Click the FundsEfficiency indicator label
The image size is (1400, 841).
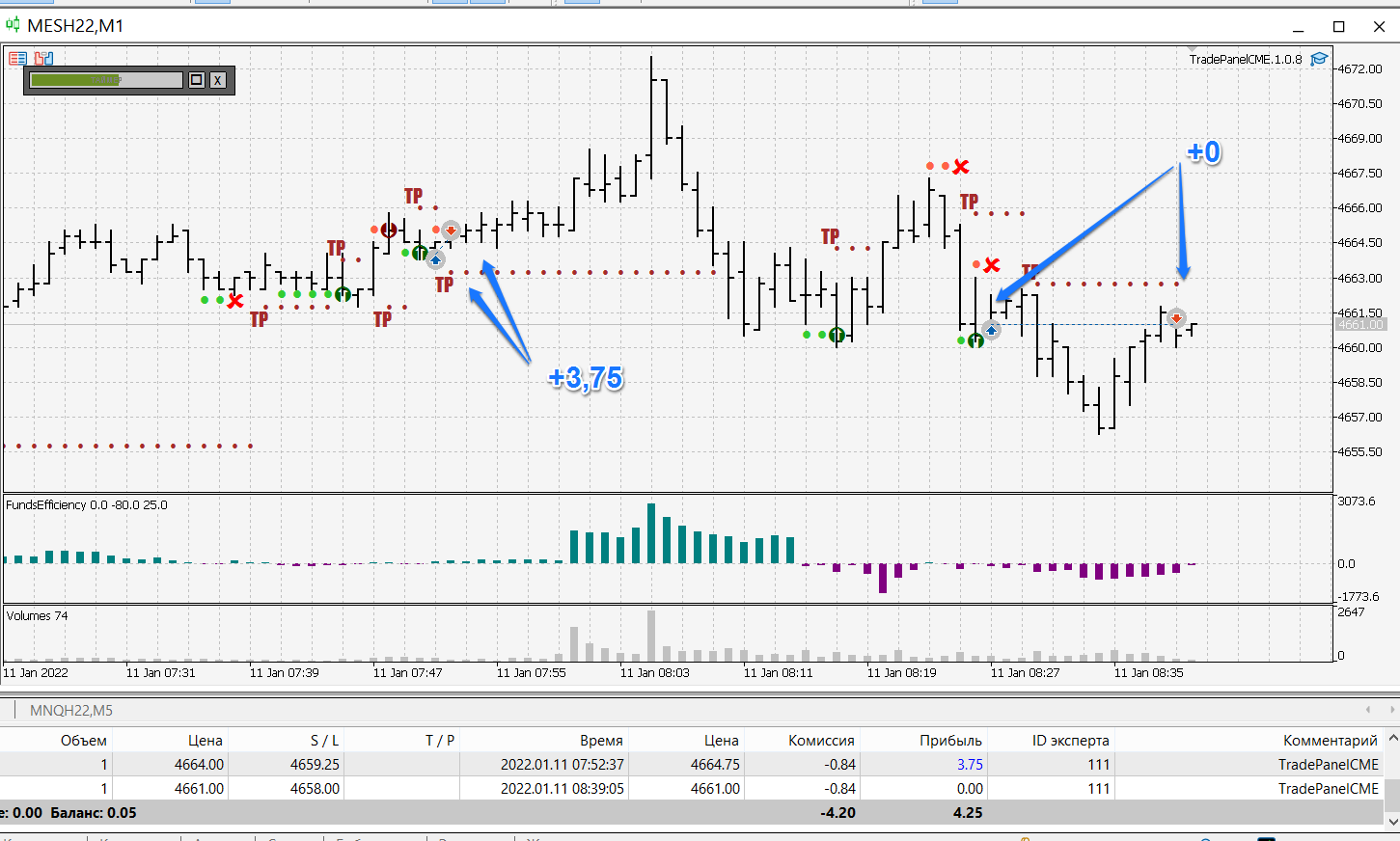point(86,505)
